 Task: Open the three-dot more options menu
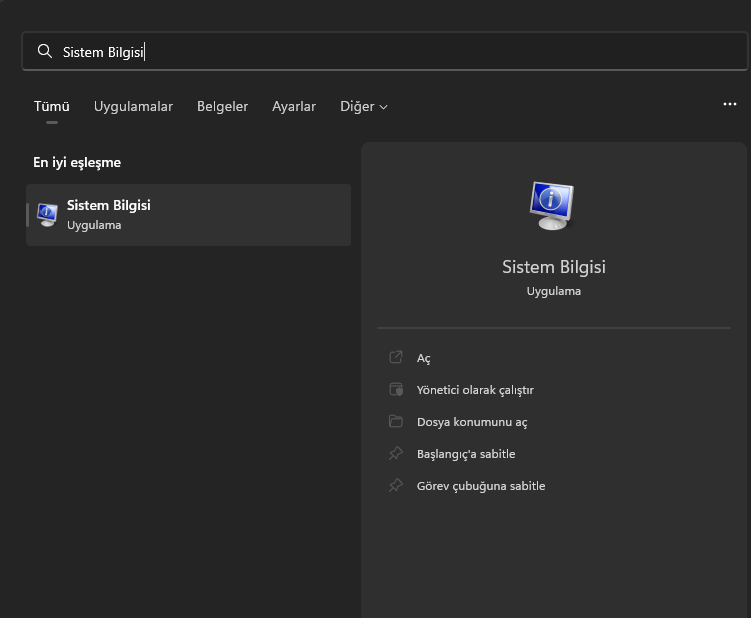click(729, 104)
